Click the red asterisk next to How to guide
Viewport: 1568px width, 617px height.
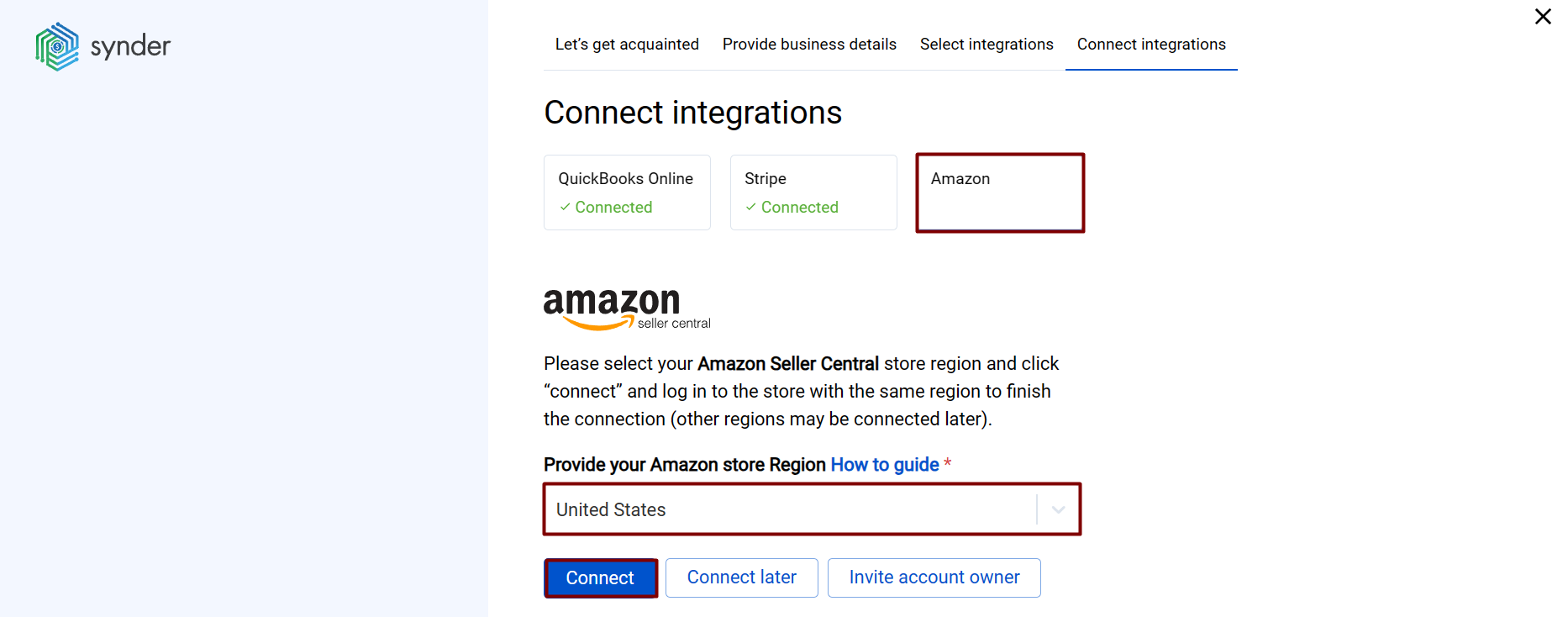coord(948,463)
